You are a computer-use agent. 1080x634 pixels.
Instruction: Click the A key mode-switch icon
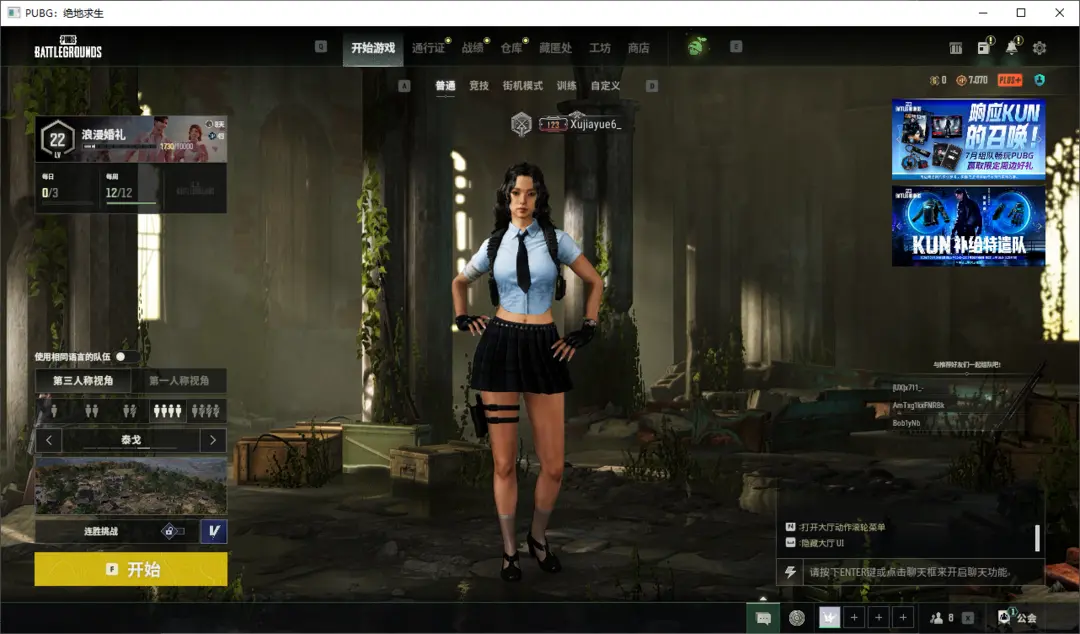point(404,85)
